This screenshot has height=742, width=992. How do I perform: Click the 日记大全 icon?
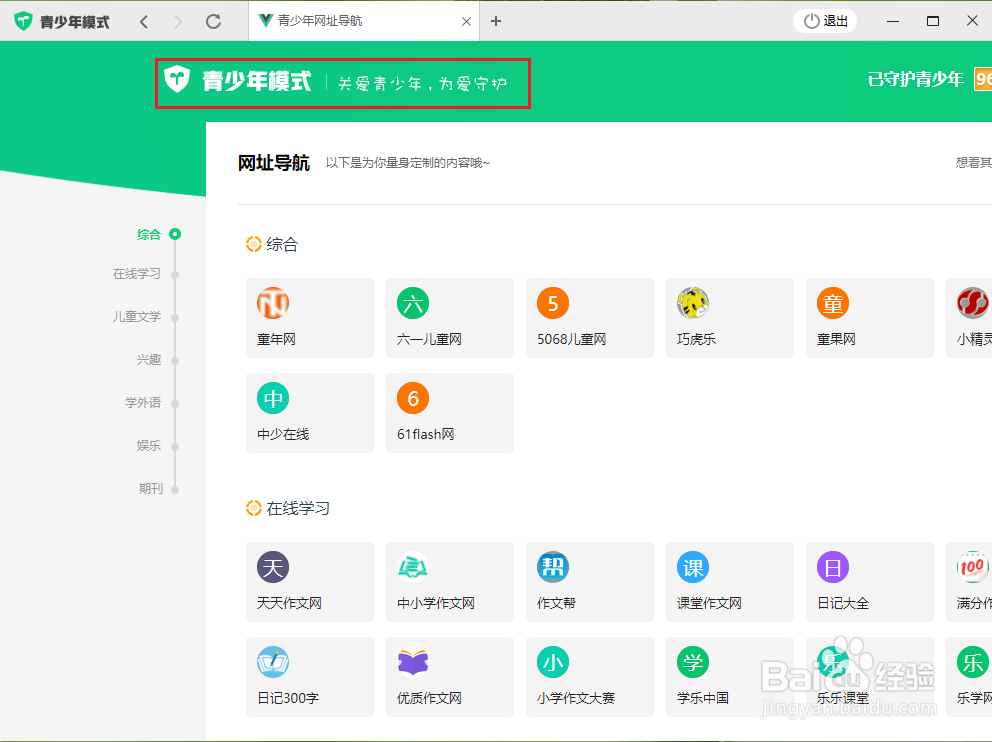pyautogui.click(x=869, y=582)
